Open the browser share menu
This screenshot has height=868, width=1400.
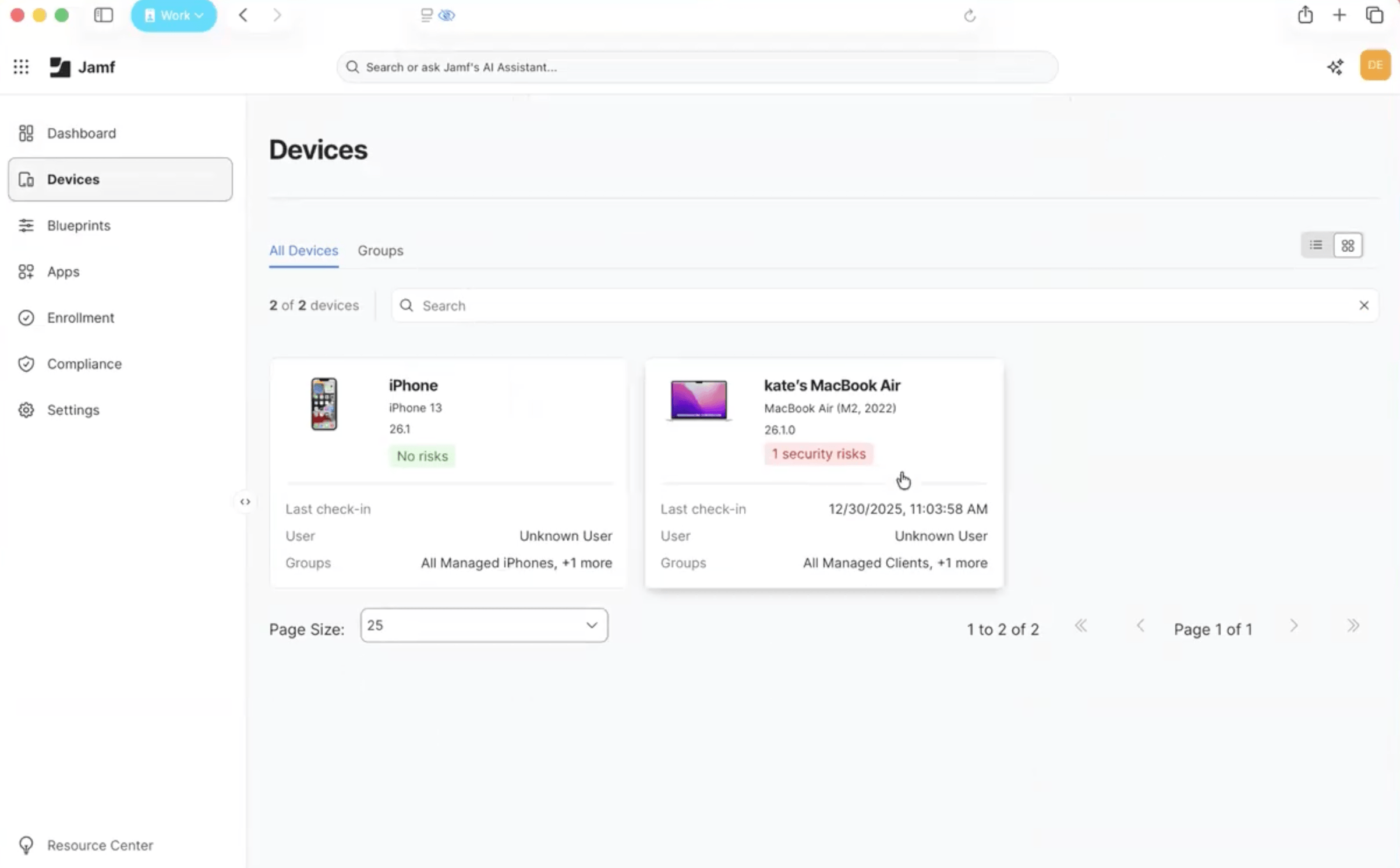pyautogui.click(x=1305, y=15)
